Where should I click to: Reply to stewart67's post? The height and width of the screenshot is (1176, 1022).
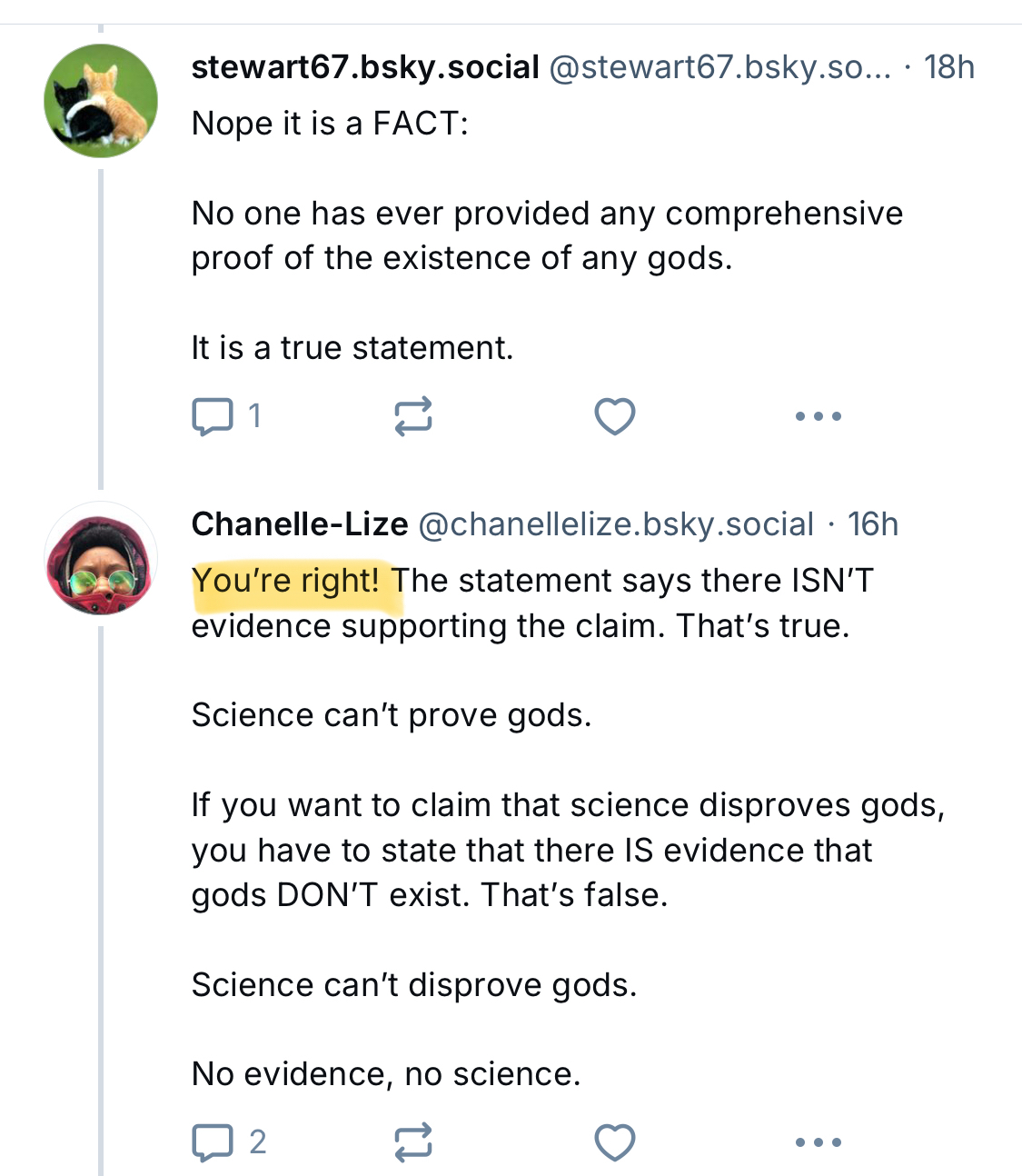point(213,416)
